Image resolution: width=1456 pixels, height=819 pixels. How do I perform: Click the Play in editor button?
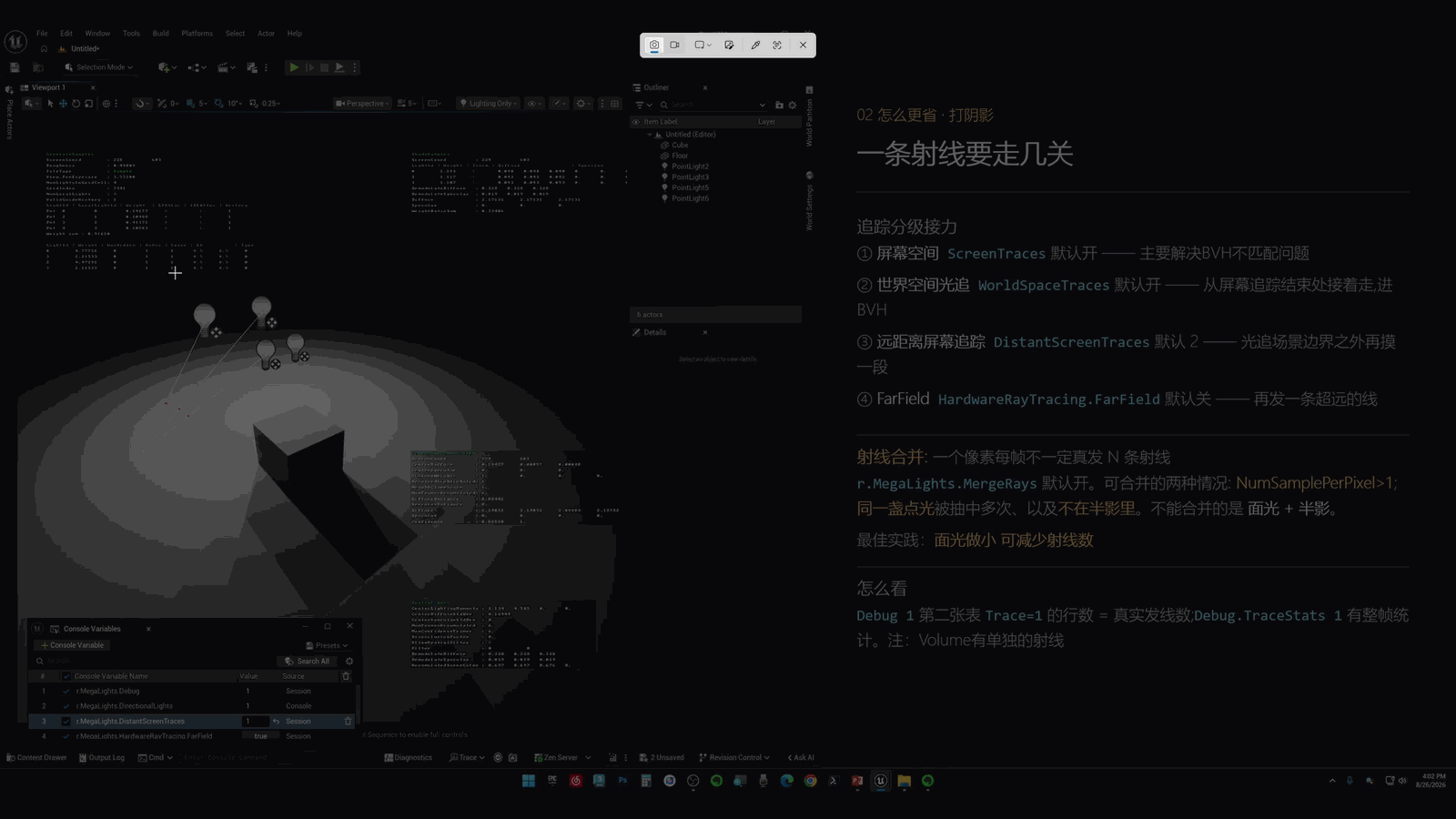point(294,67)
